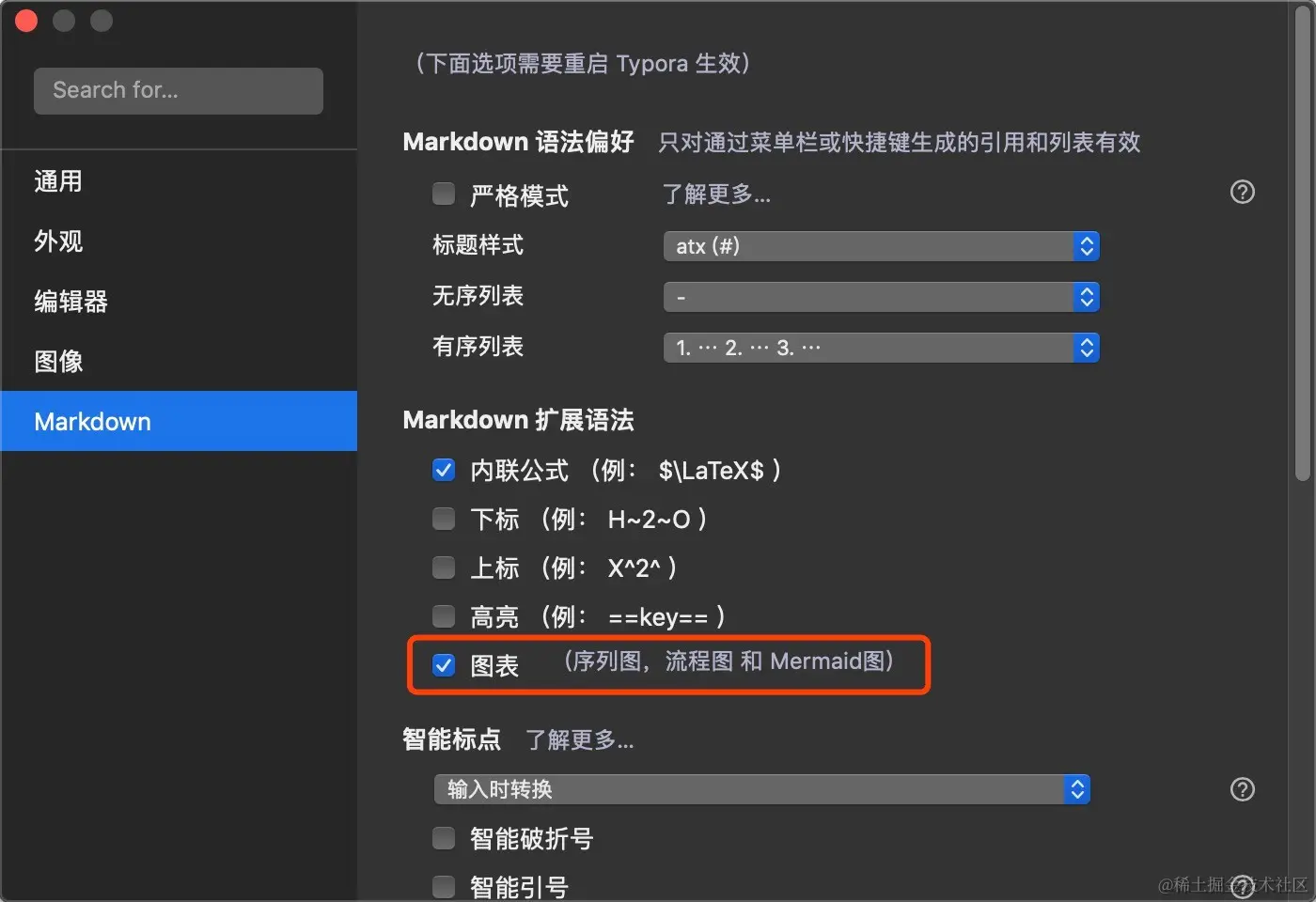
Task: Enable the 智能引号 checkbox
Action: (x=443, y=885)
